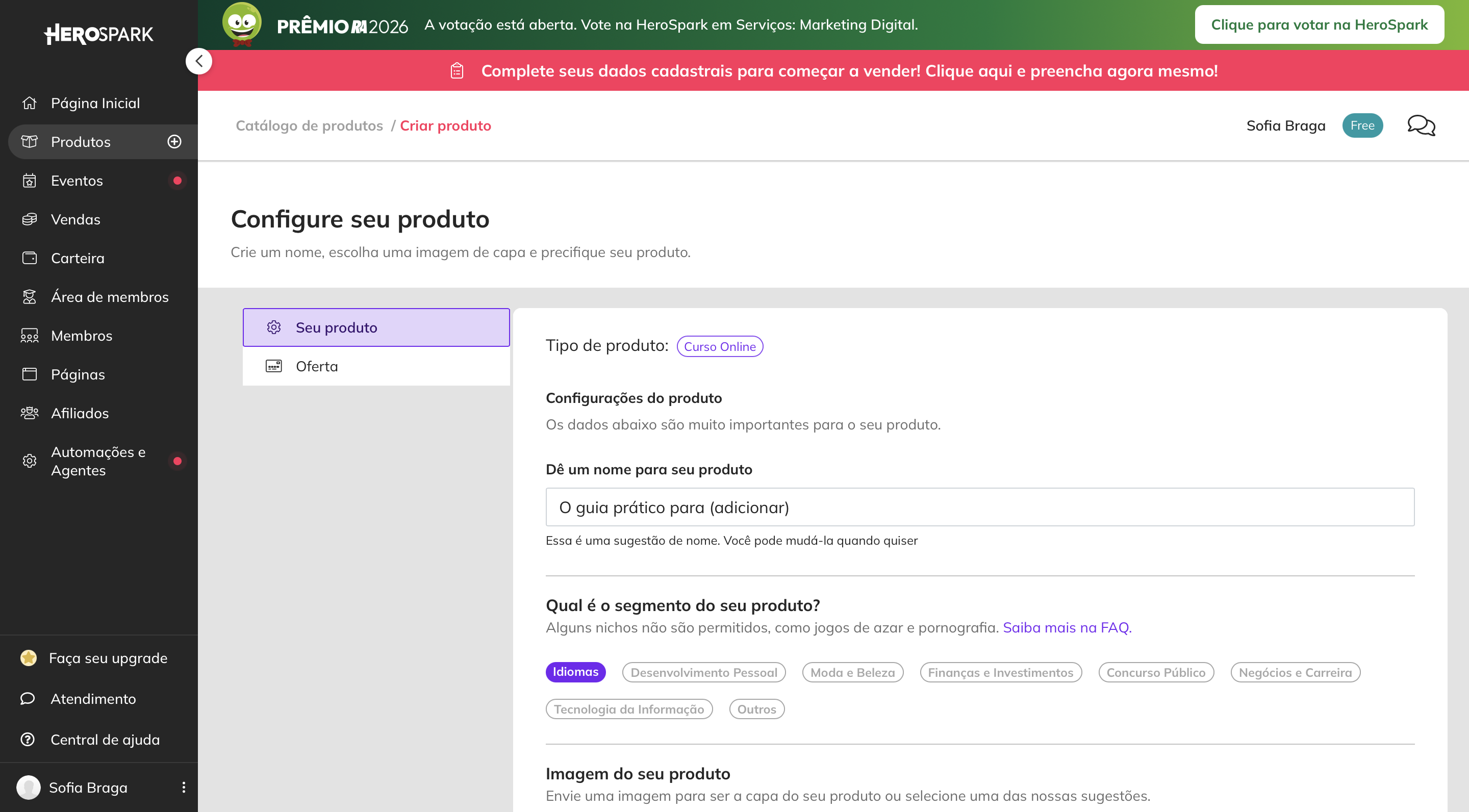
Task: Click the Área de membros icon
Action: 30,297
